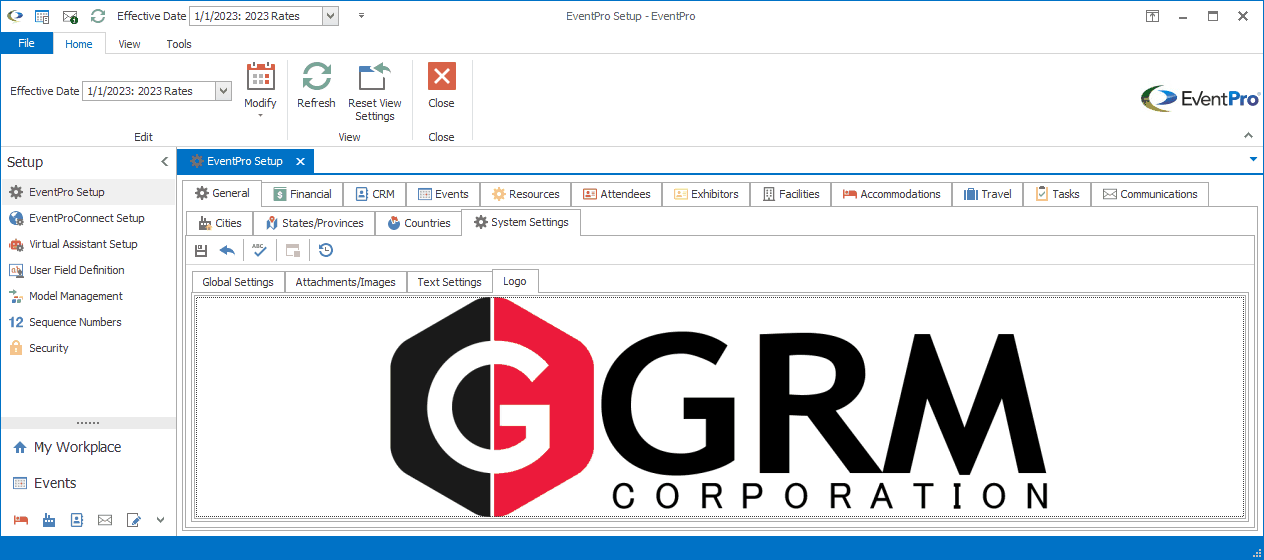Screen dimensions: 1264x560
Task: Select the Home ribbon tab
Action: (79, 44)
